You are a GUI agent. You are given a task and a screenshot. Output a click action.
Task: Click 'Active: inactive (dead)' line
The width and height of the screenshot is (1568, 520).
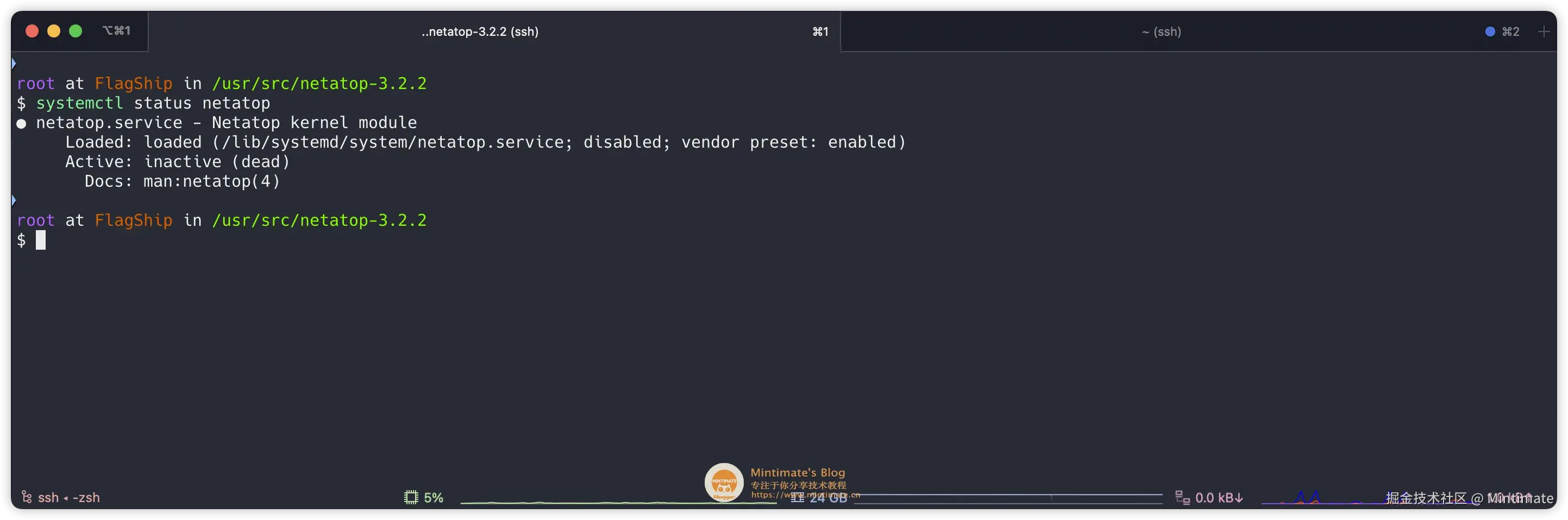coord(177,162)
